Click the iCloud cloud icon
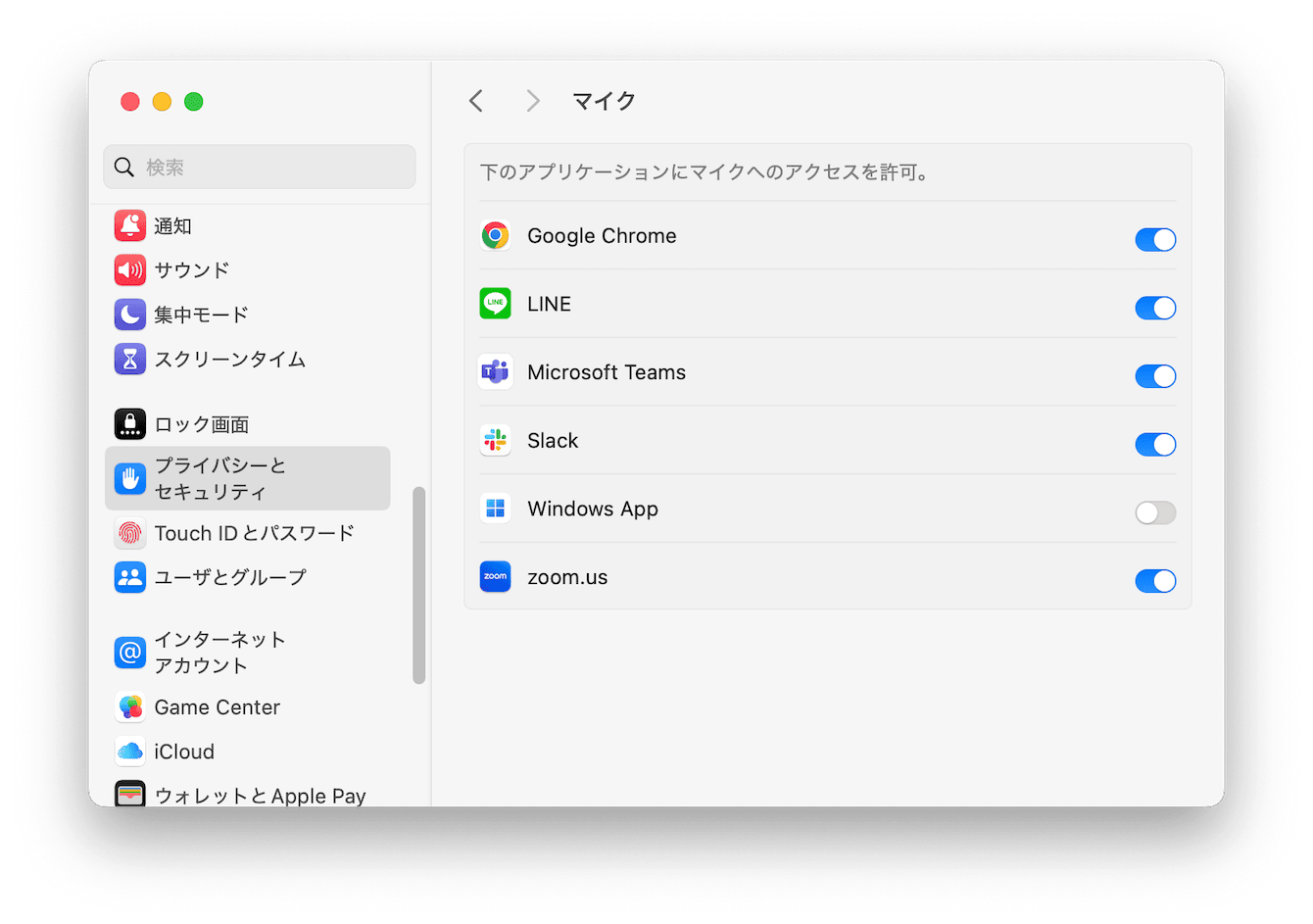This screenshot has width=1313, height=924. [x=130, y=752]
